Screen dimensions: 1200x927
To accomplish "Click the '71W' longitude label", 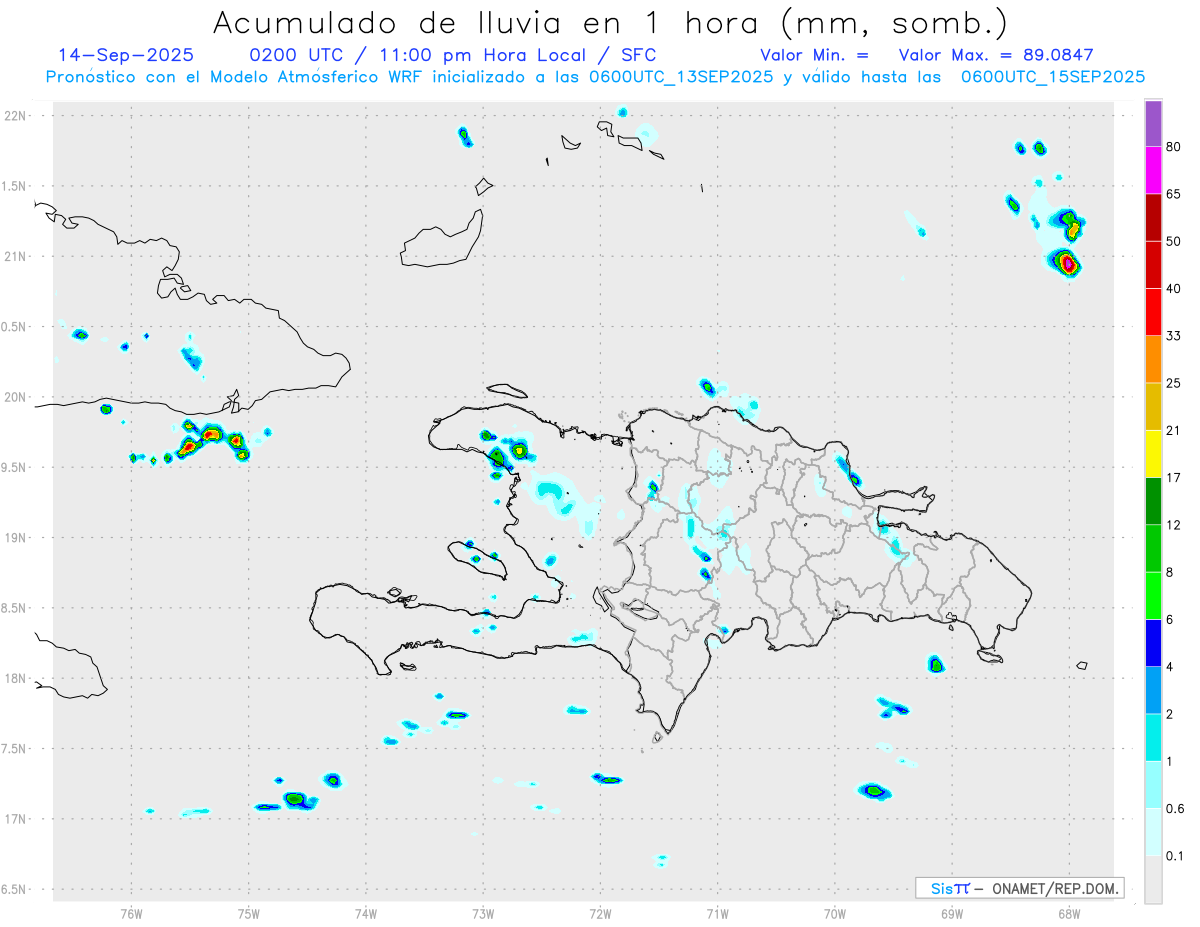I will (717, 913).
